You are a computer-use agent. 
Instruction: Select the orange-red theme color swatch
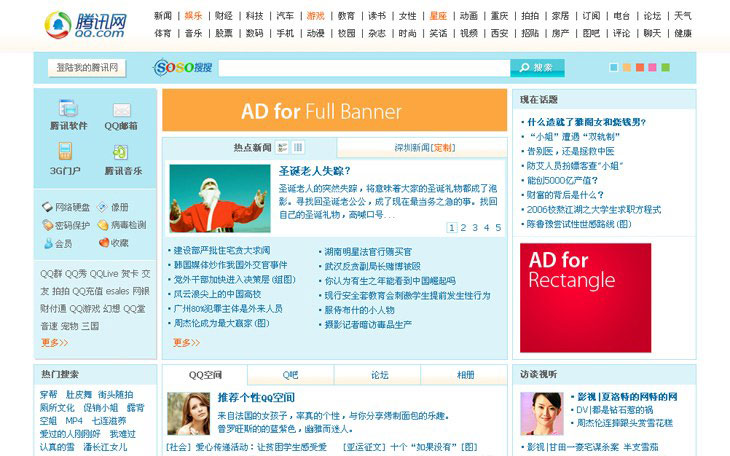[x=640, y=68]
